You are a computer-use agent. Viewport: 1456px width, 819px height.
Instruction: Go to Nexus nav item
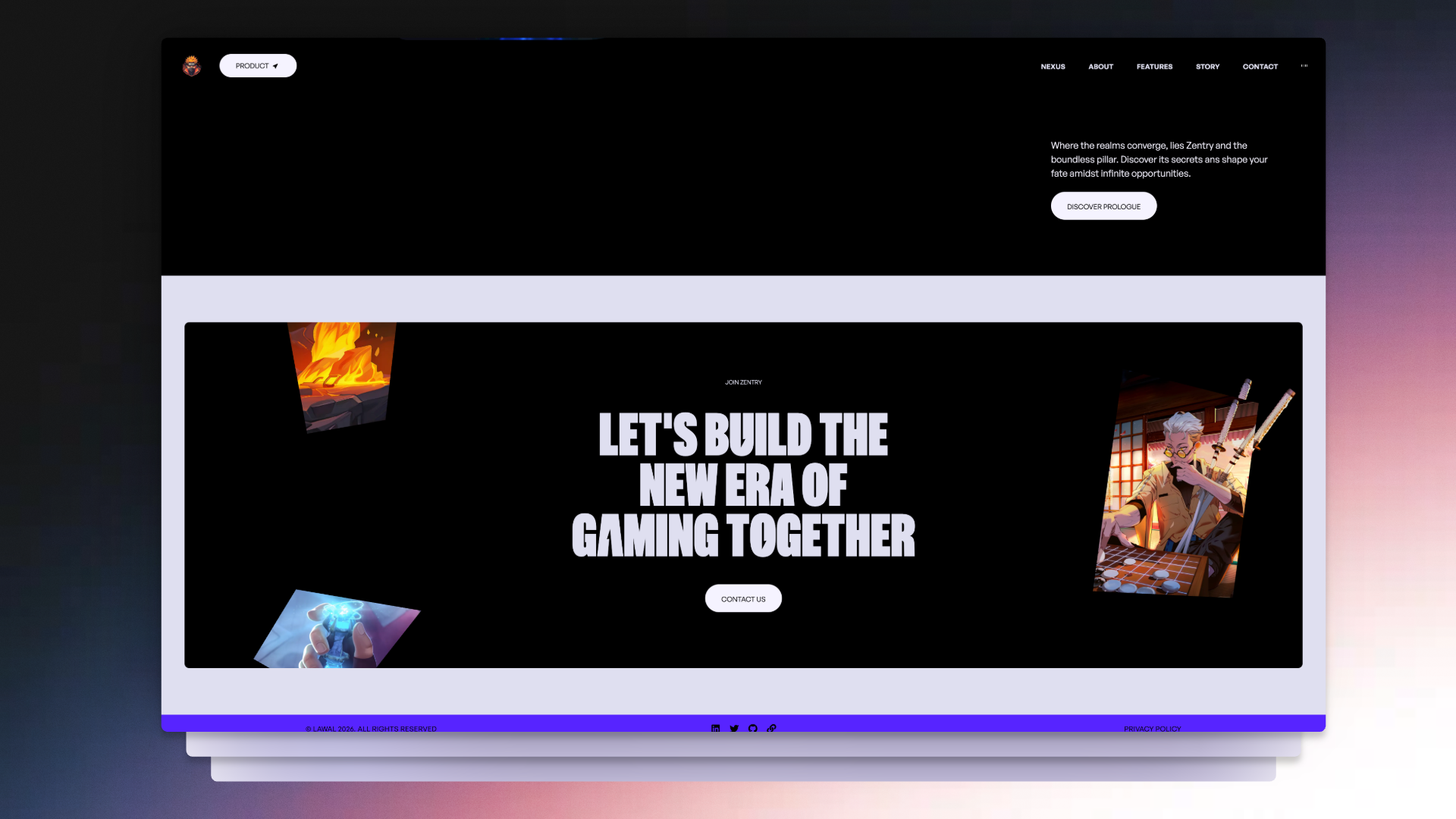click(x=1053, y=67)
